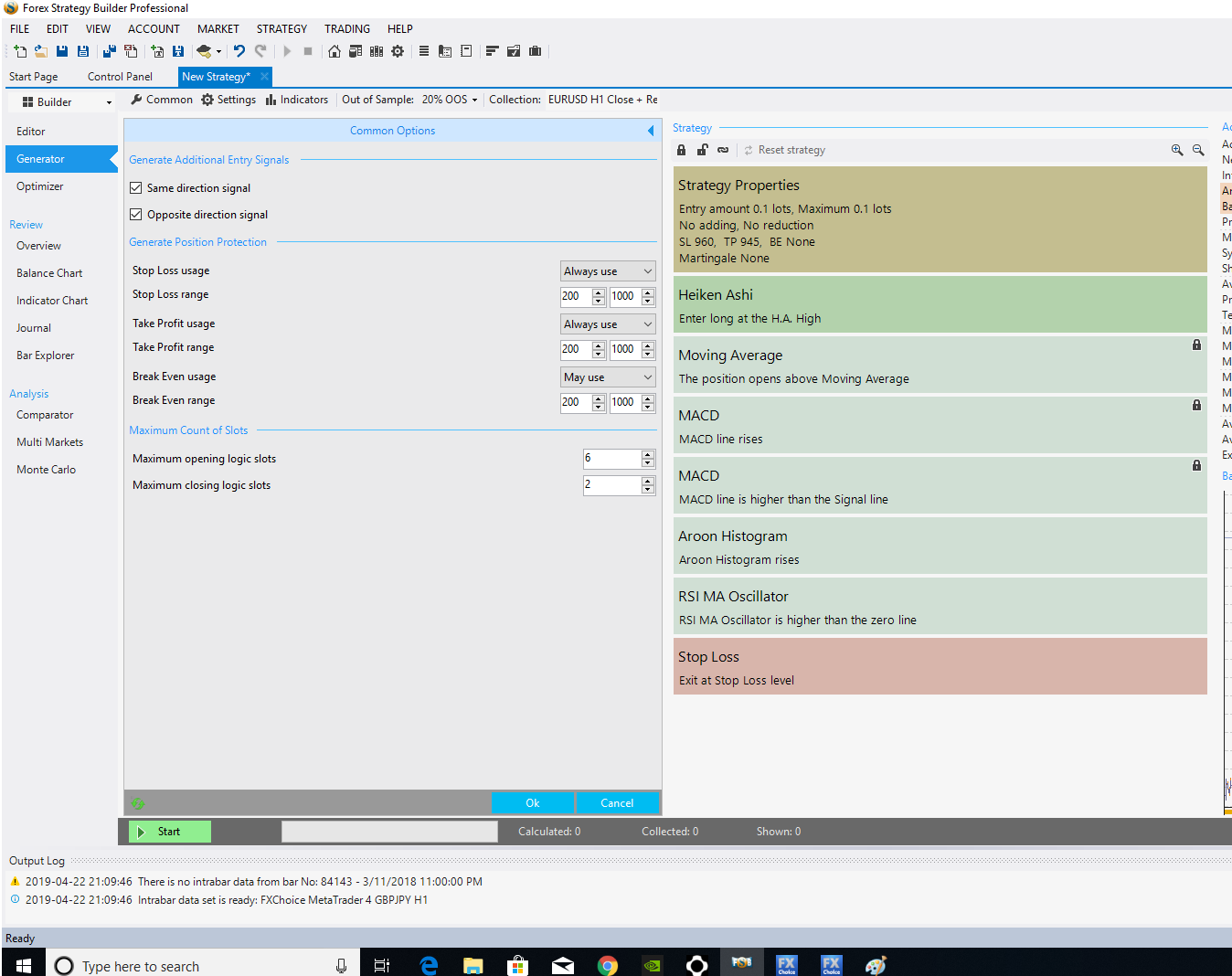Click the green recycle icon near Ok
1232x976 pixels.
coord(138,803)
